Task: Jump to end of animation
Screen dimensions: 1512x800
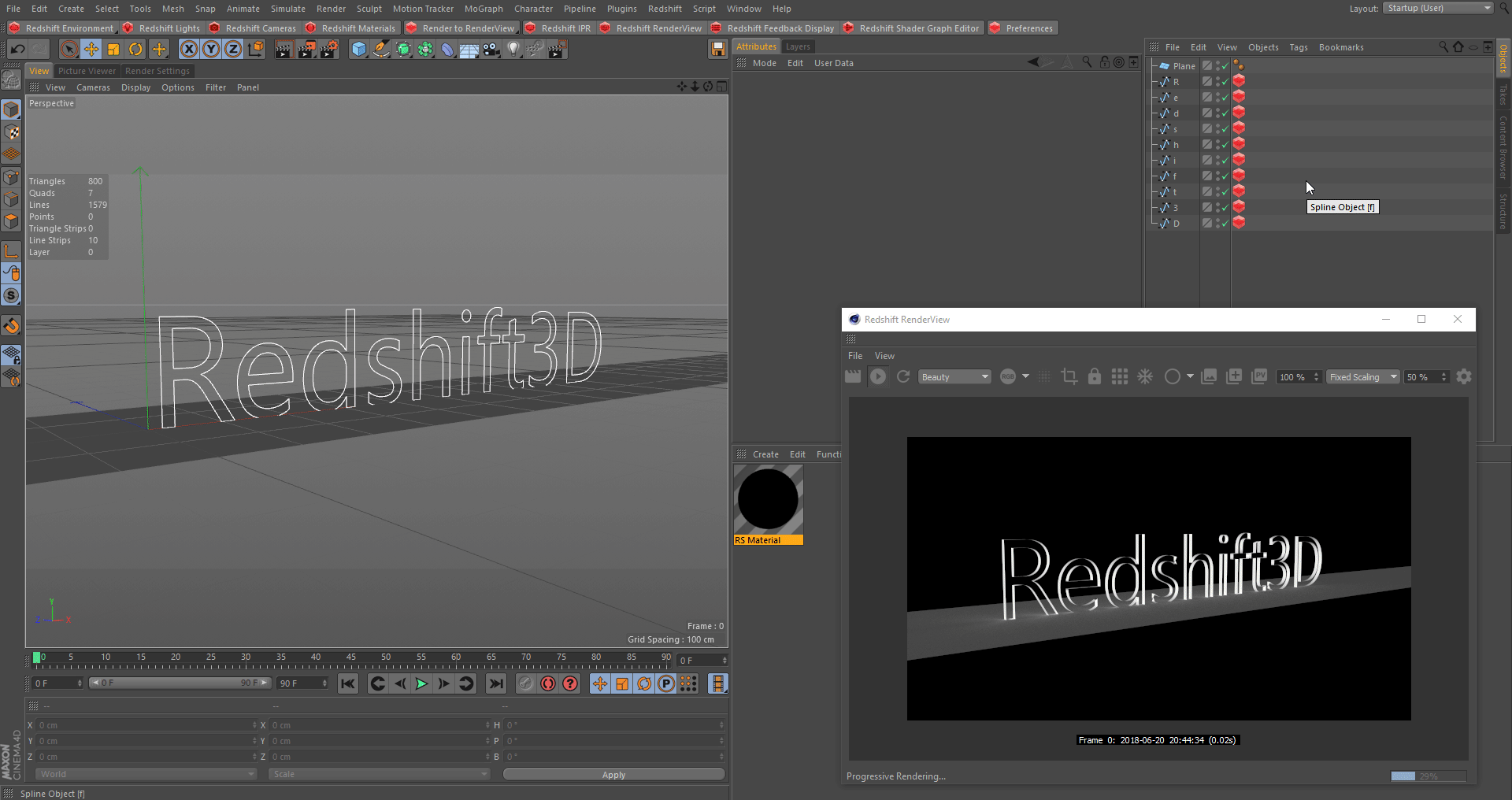Action: pyautogui.click(x=495, y=684)
